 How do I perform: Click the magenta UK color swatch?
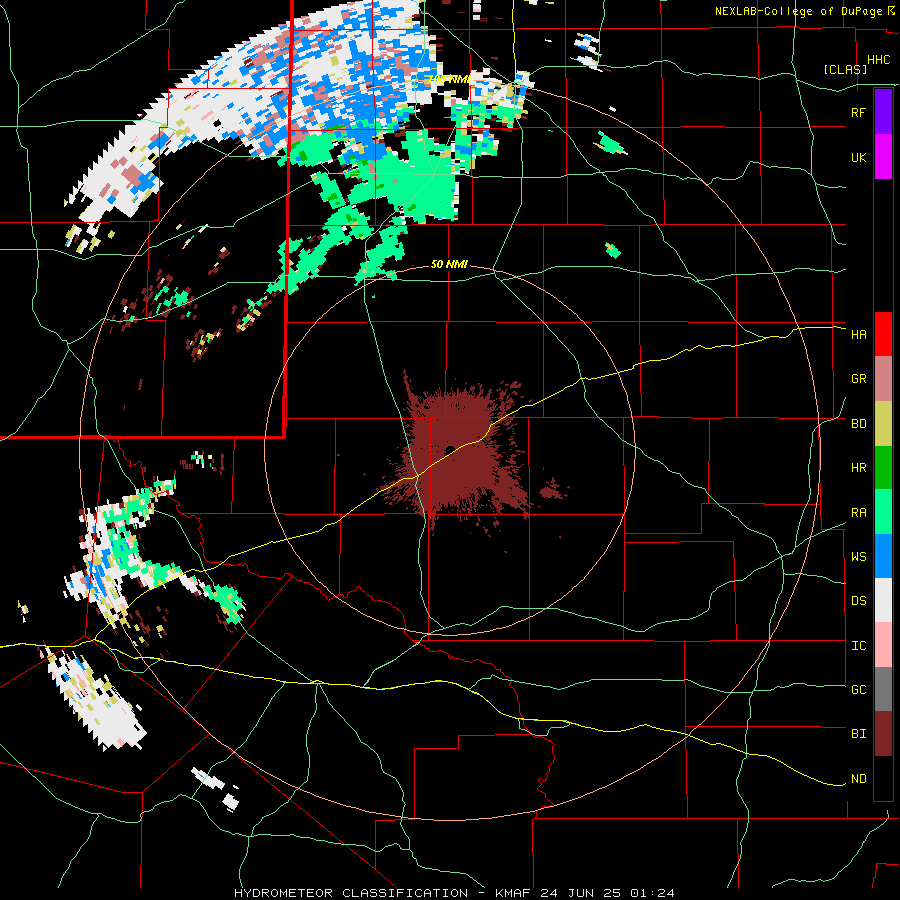883,156
